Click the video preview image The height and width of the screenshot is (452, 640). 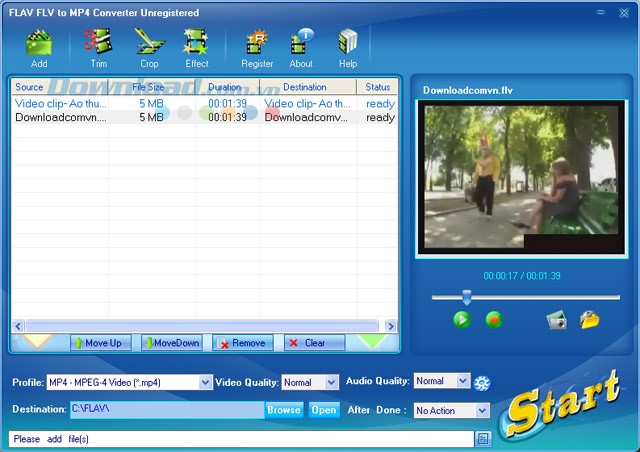pyautogui.click(x=521, y=177)
